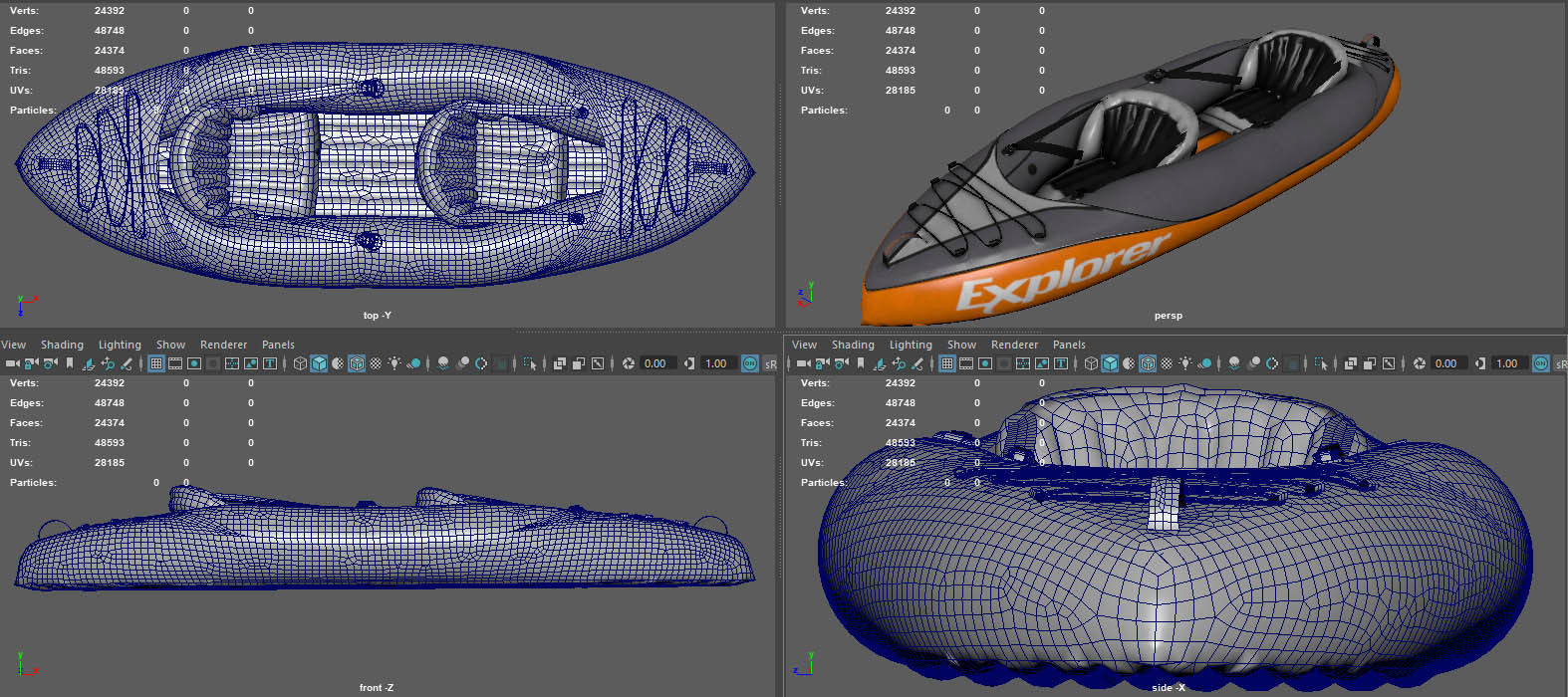Click Gamma value field 1.00 in front -Z

(718, 363)
